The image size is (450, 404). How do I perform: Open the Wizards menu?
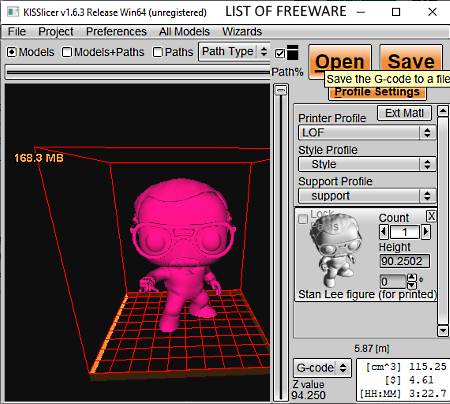[242, 32]
